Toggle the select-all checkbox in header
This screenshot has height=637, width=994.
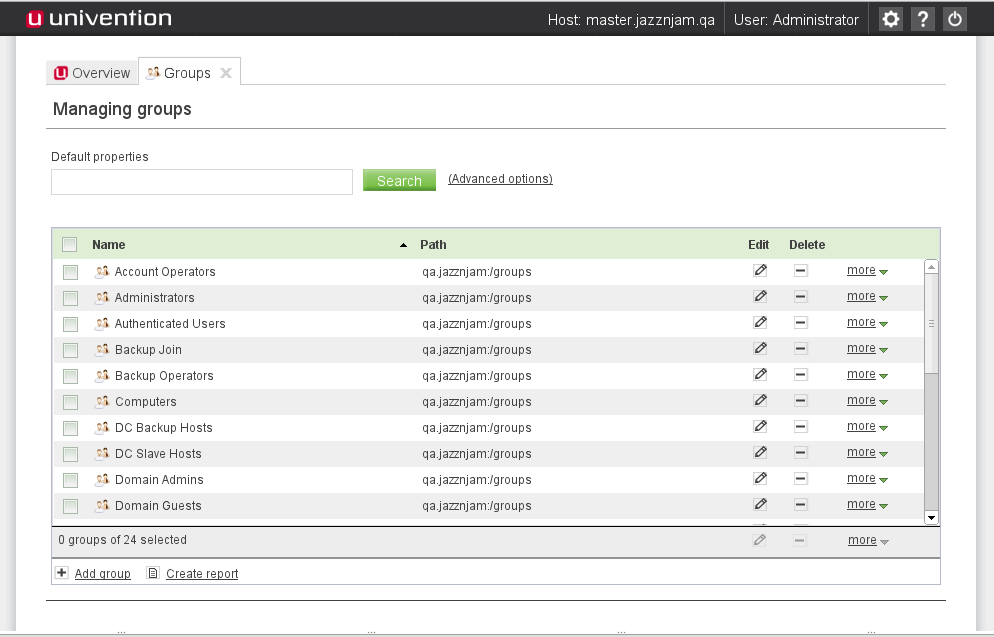coord(69,244)
